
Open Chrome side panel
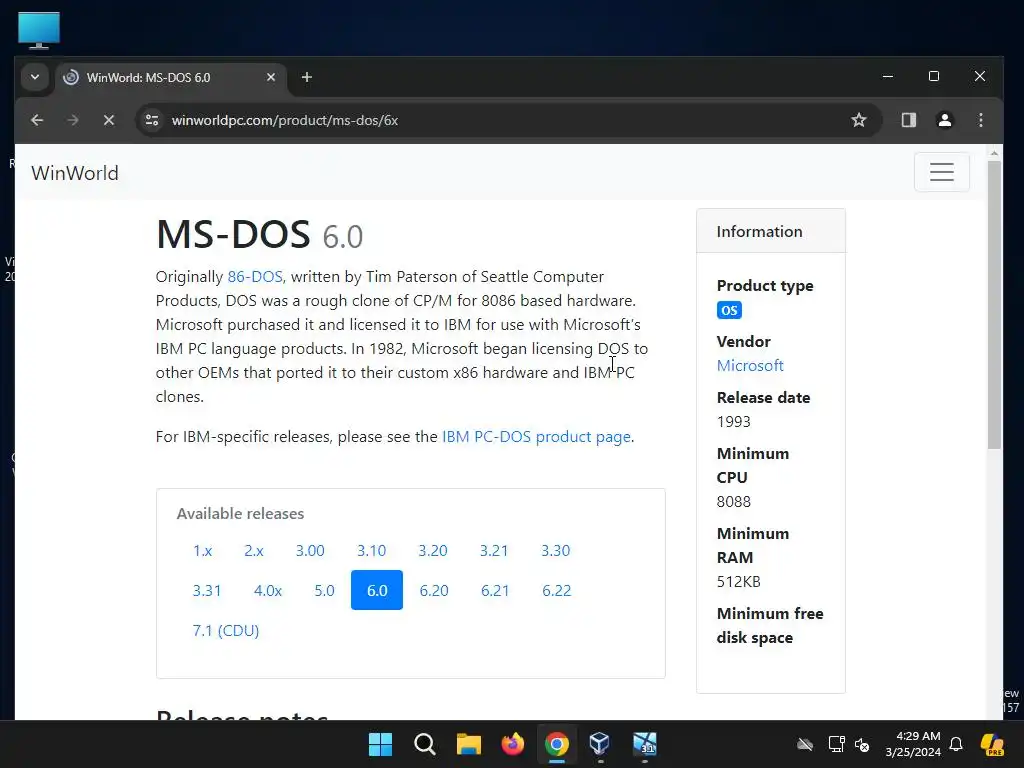[x=908, y=120]
